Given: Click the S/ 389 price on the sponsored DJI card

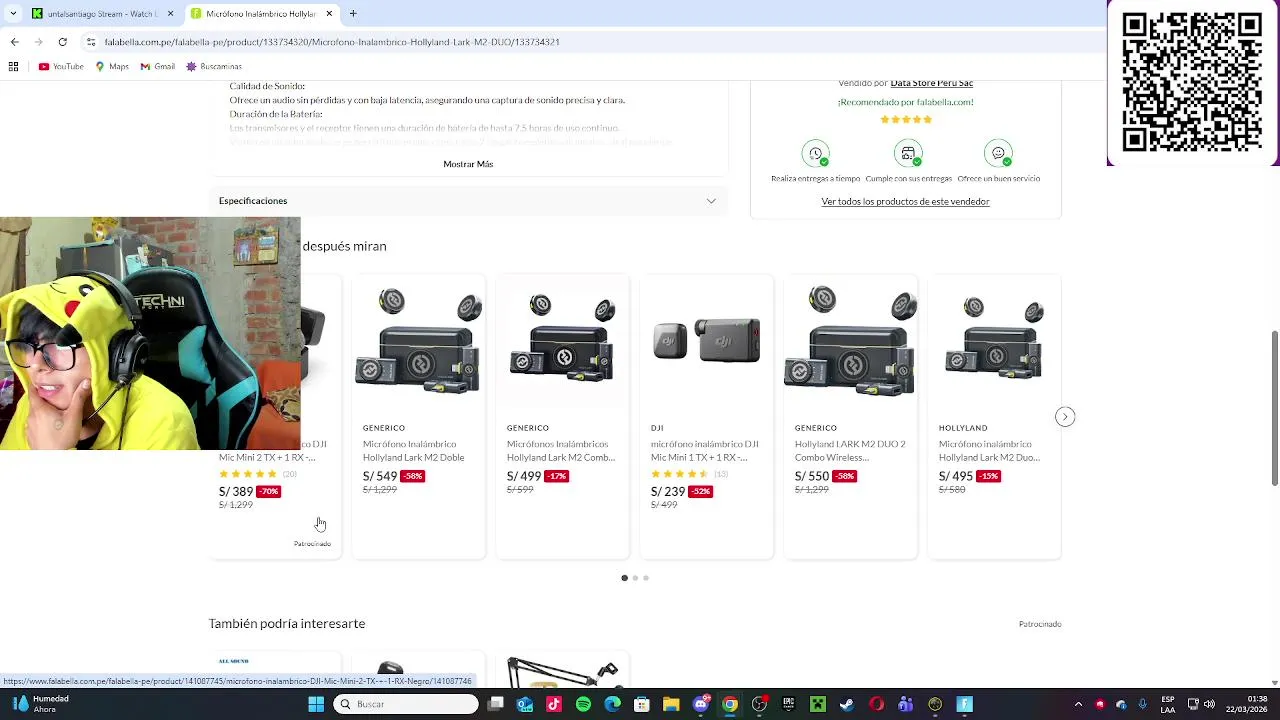Looking at the screenshot, I should click(x=236, y=492).
